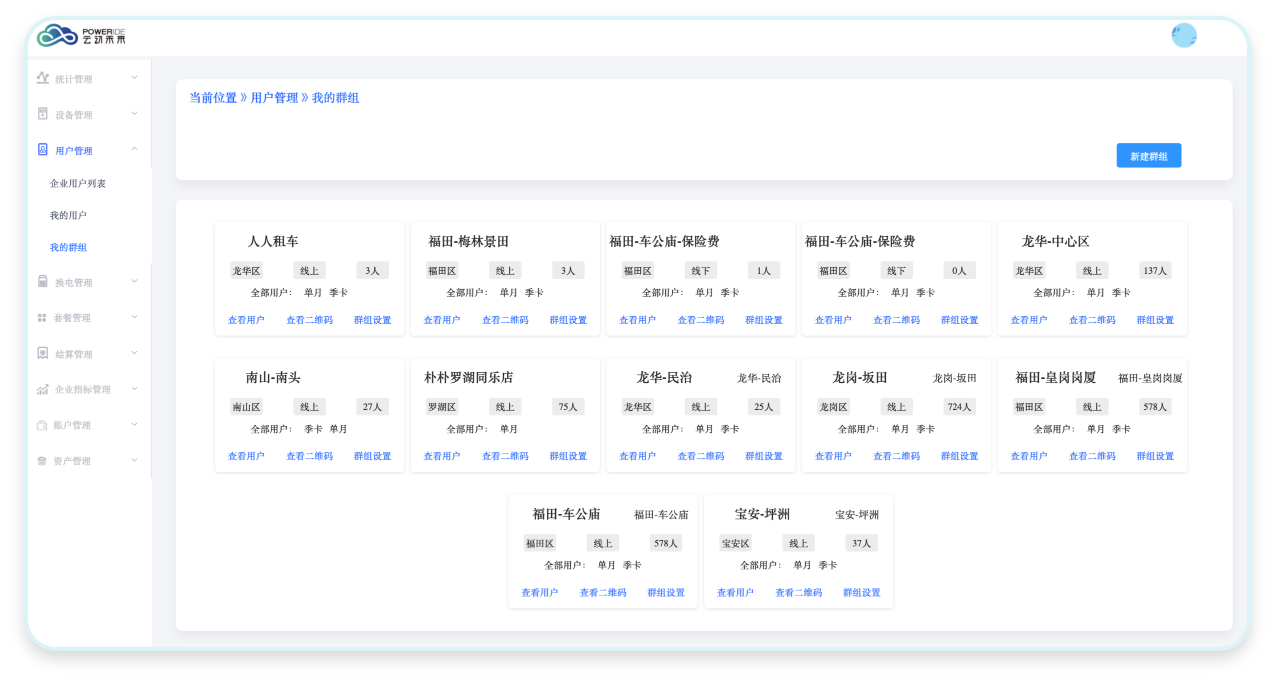The height and width of the screenshot is (683, 1275).
Task: Expand the 换电管理 chevron arrow
Action: coord(135,281)
